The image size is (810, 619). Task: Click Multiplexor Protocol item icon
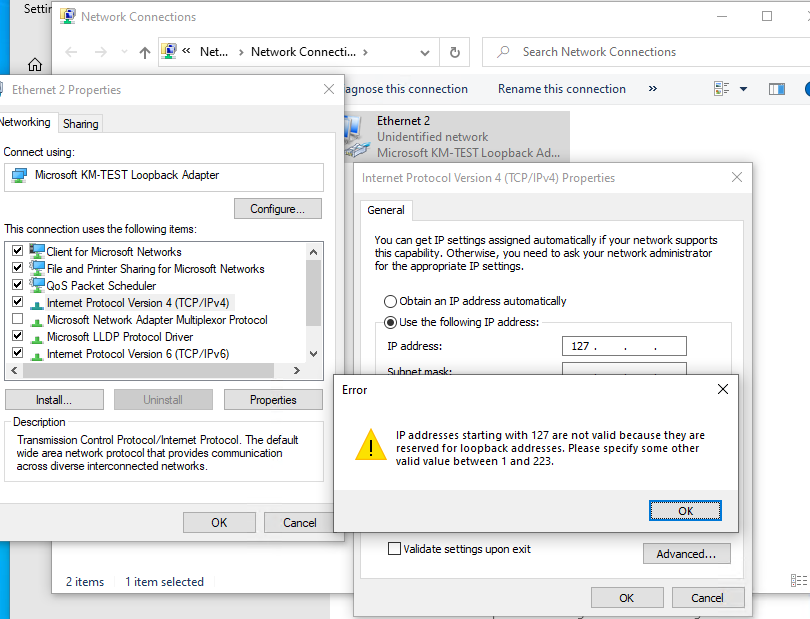pyautogui.click(x=37, y=322)
